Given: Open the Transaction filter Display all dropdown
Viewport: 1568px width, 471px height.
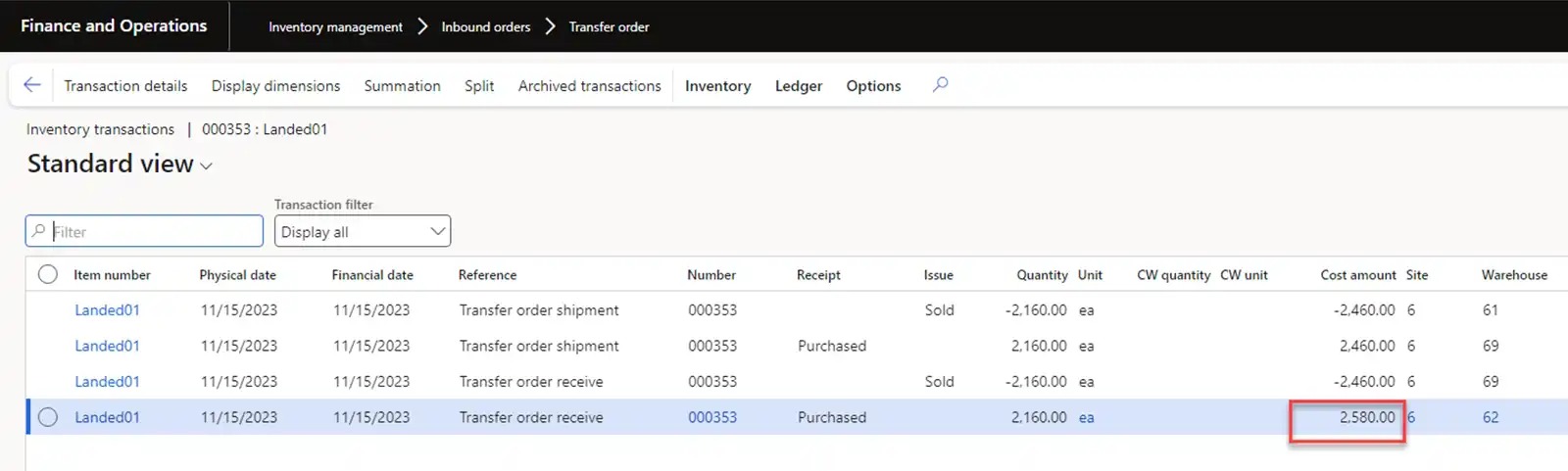Looking at the screenshot, I should click(x=362, y=232).
